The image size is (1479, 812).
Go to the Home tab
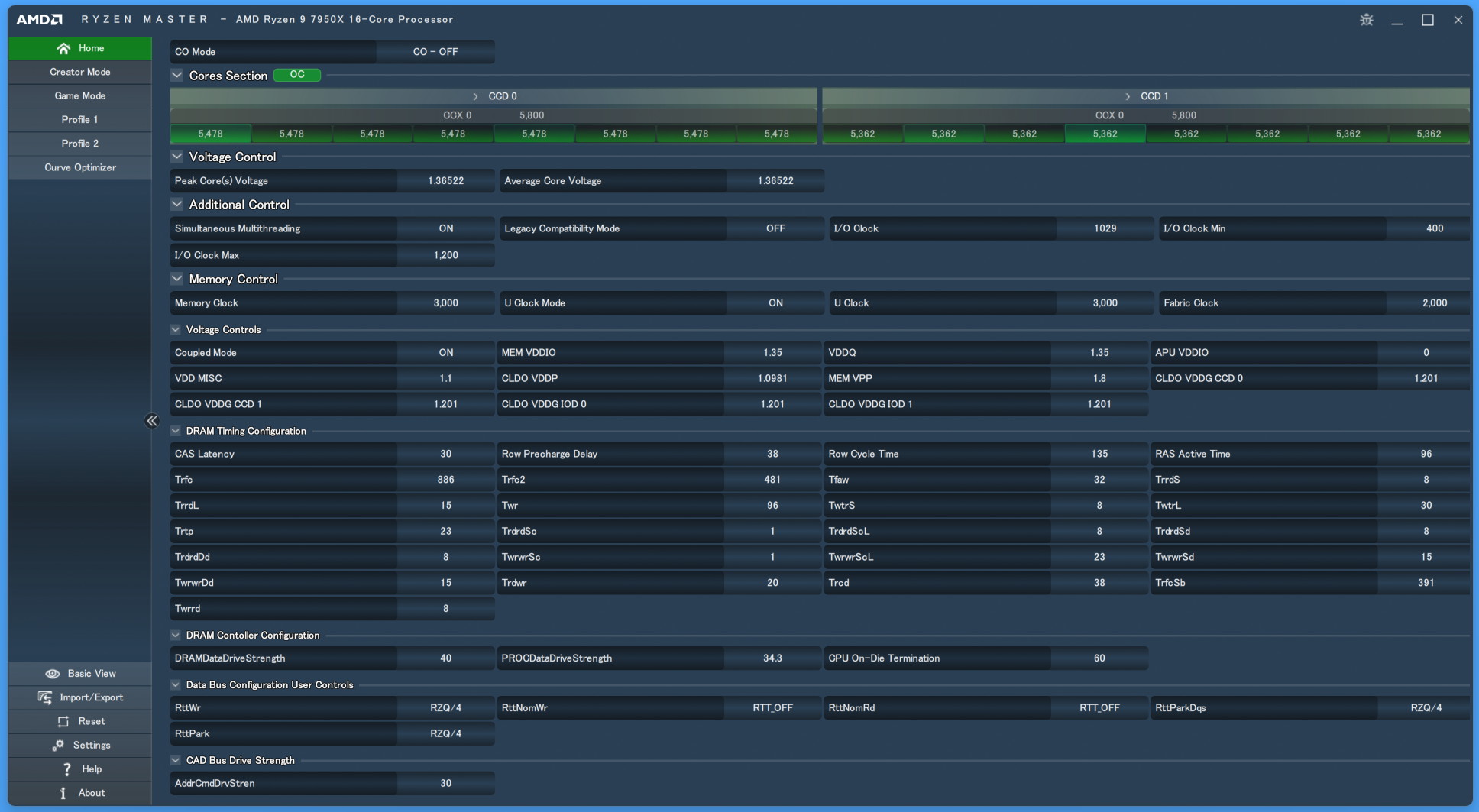tap(80, 48)
